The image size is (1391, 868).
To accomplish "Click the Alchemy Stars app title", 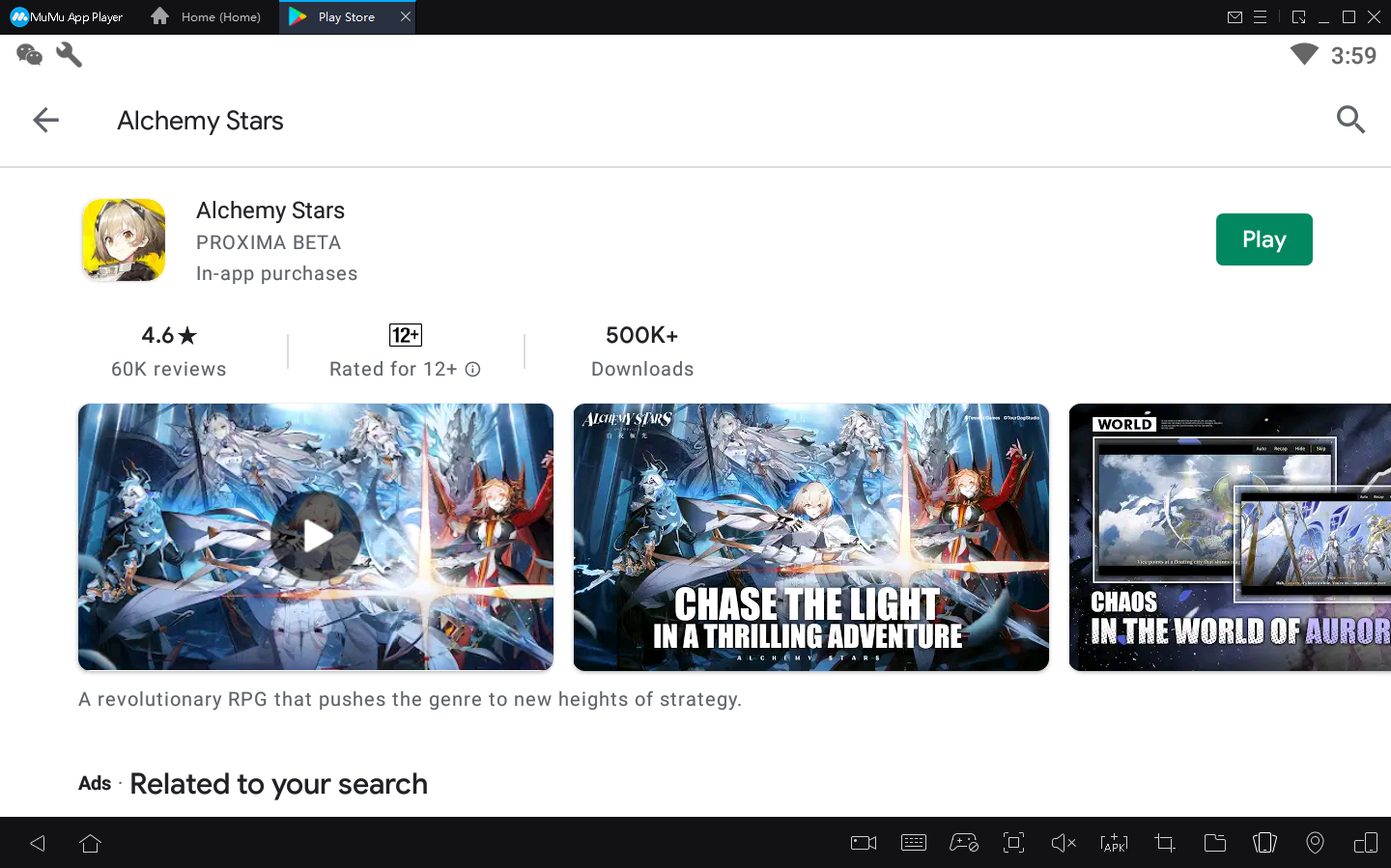I will pos(270,210).
